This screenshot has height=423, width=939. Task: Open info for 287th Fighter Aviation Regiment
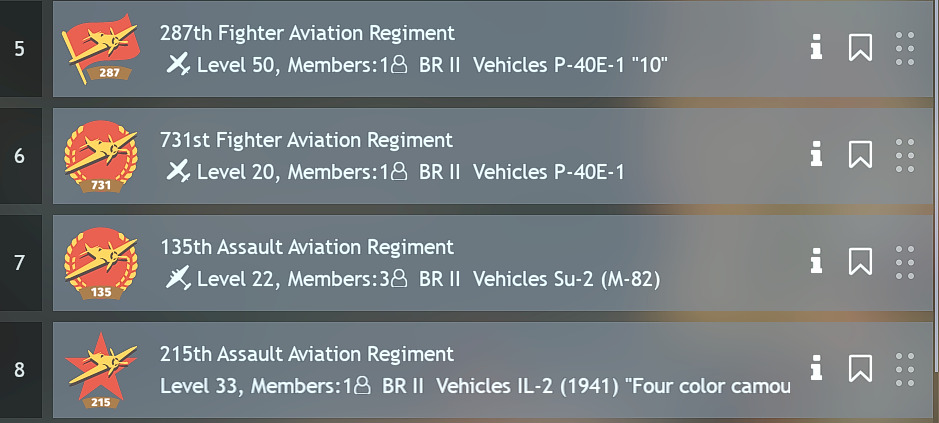[x=816, y=47]
